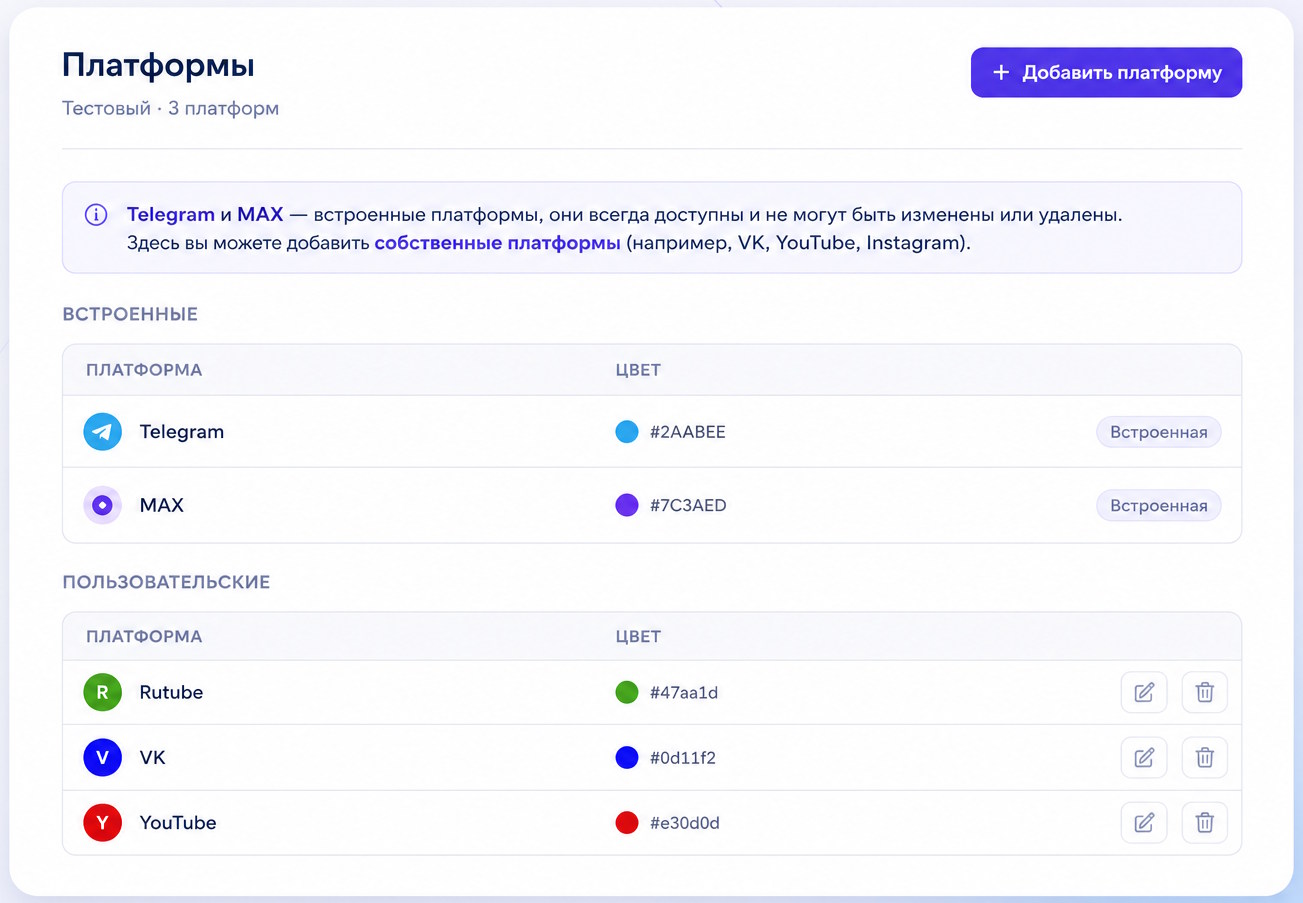
Task: Click the VK blue color swatch
Action: pos(627,757)
